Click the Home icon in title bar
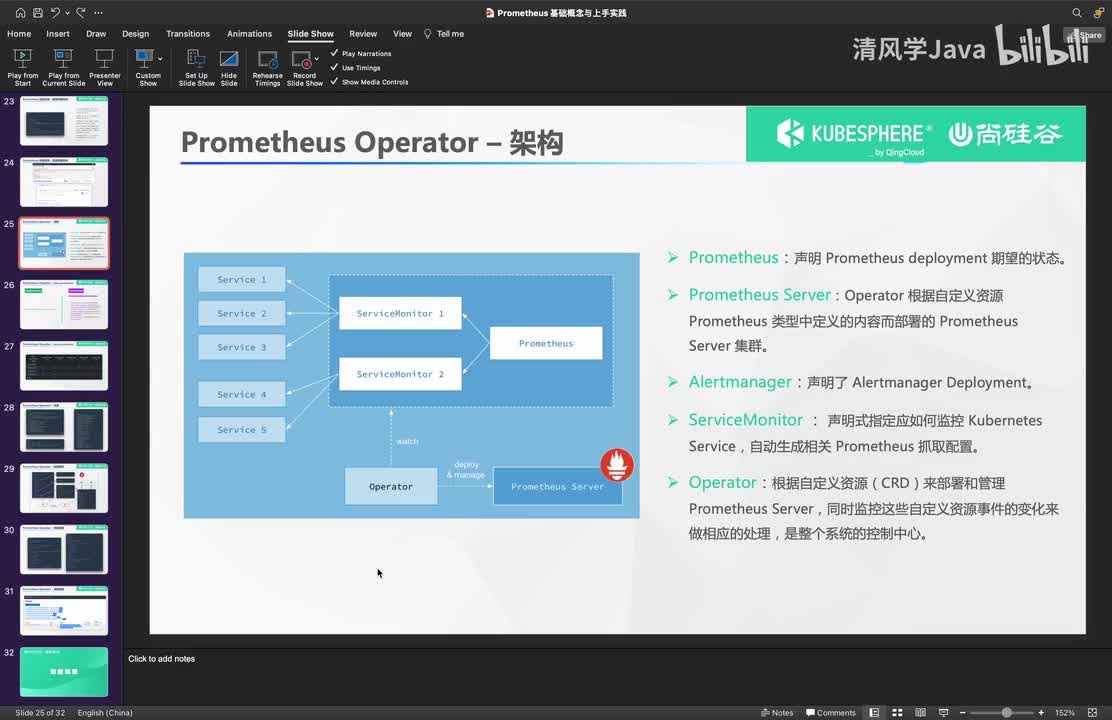 20,13
